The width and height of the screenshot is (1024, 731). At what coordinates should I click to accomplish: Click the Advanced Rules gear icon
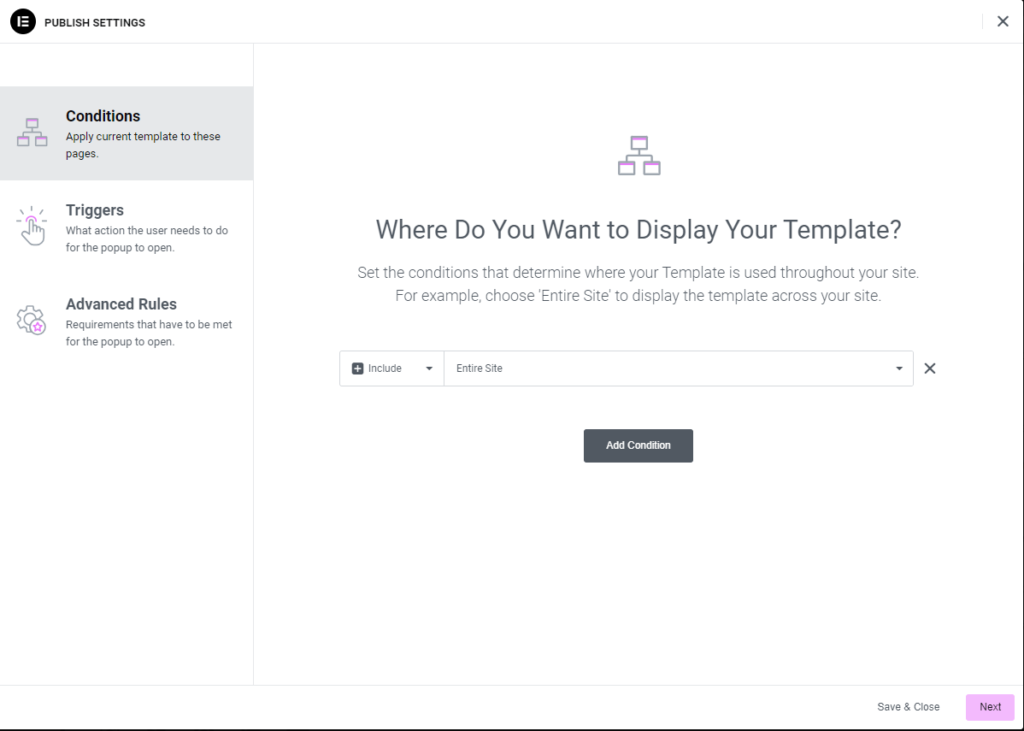(31, 320)
